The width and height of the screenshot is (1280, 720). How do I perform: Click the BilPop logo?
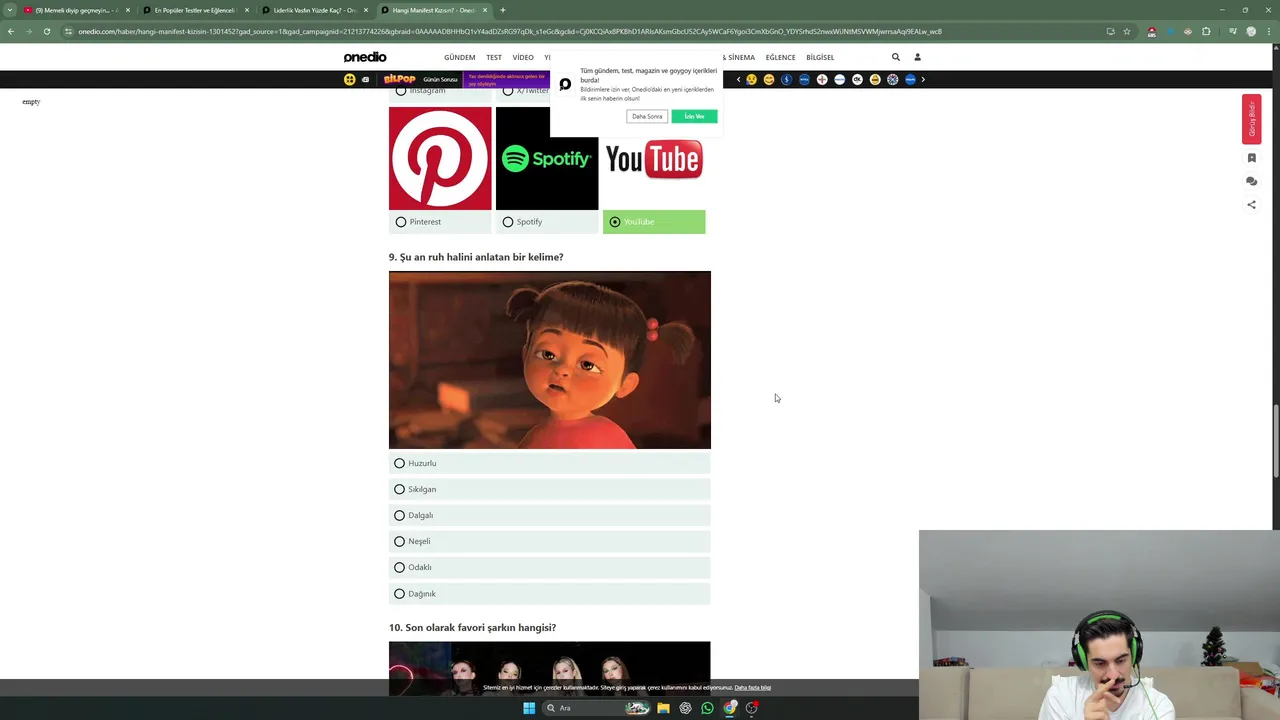(x=399, y=79)
